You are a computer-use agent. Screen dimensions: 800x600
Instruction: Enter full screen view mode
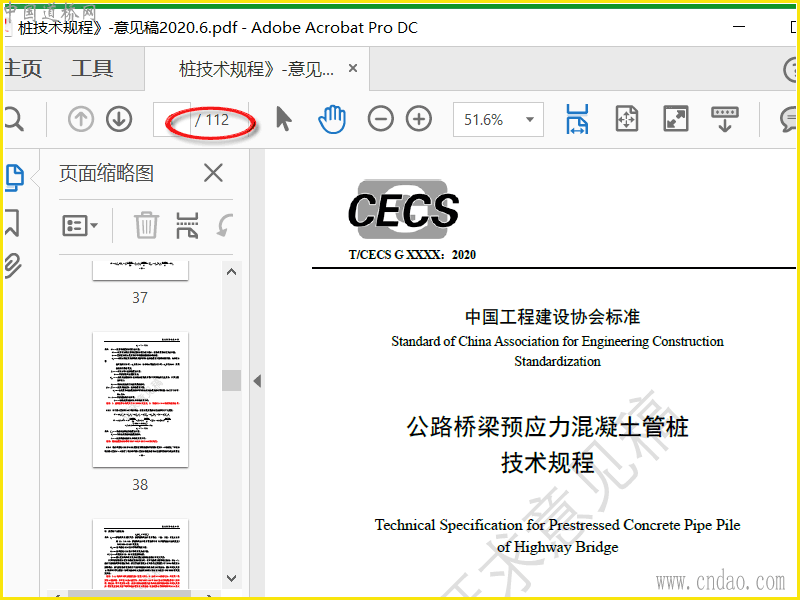[x=676, y=119]
